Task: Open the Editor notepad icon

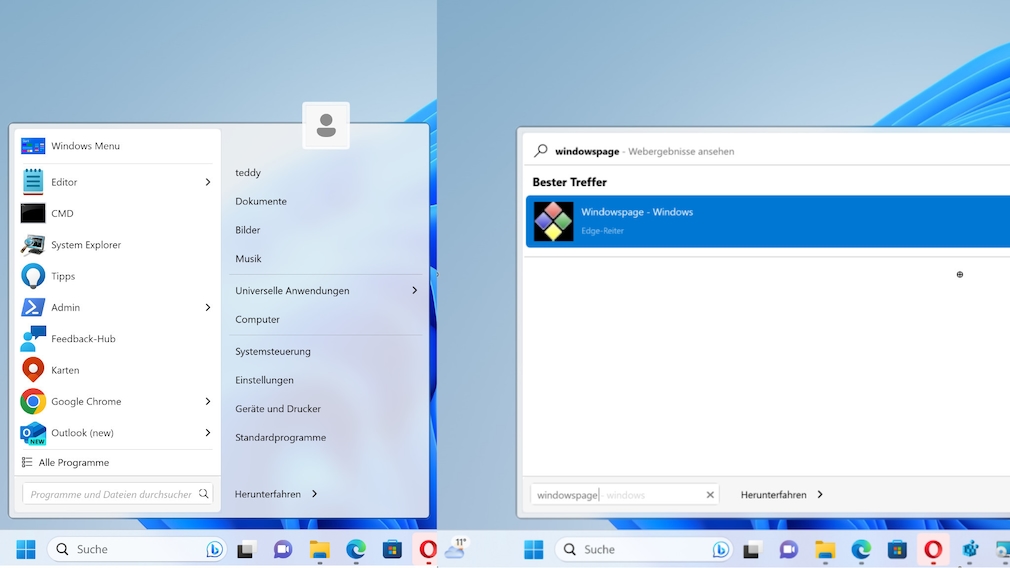Action: [x=33, y=182]
